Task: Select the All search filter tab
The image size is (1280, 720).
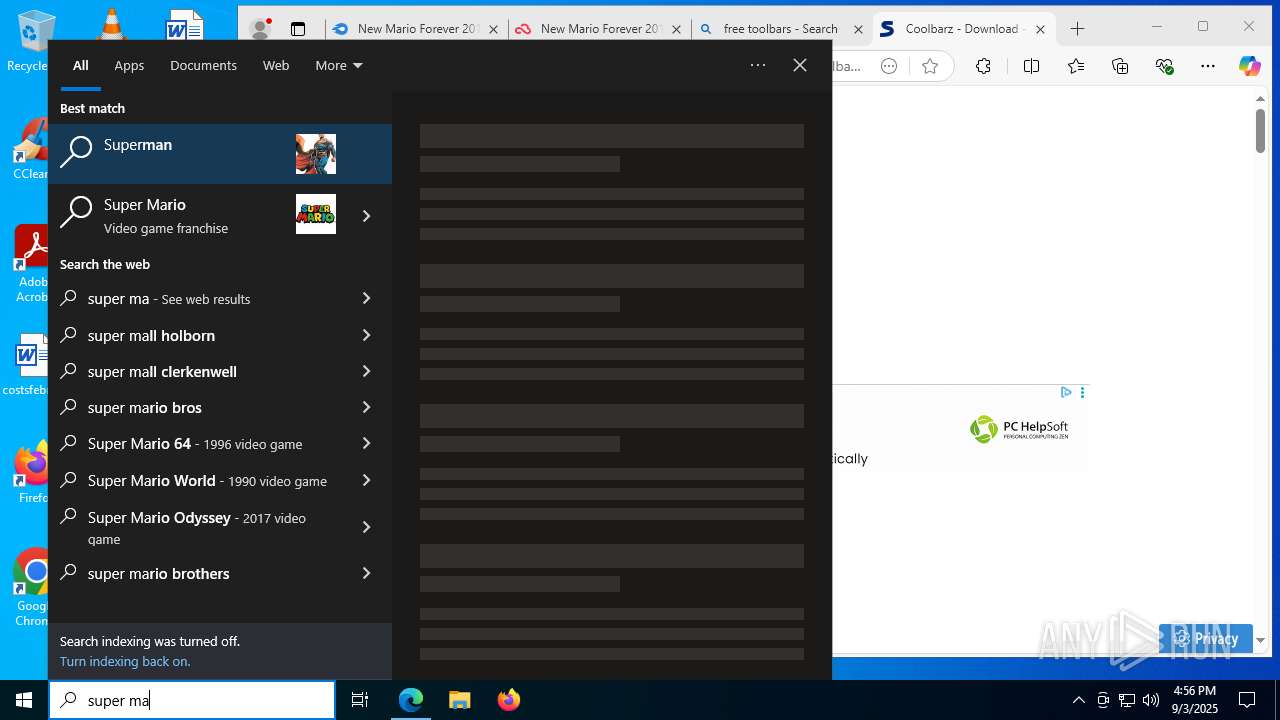Action: tap(81, 65)
